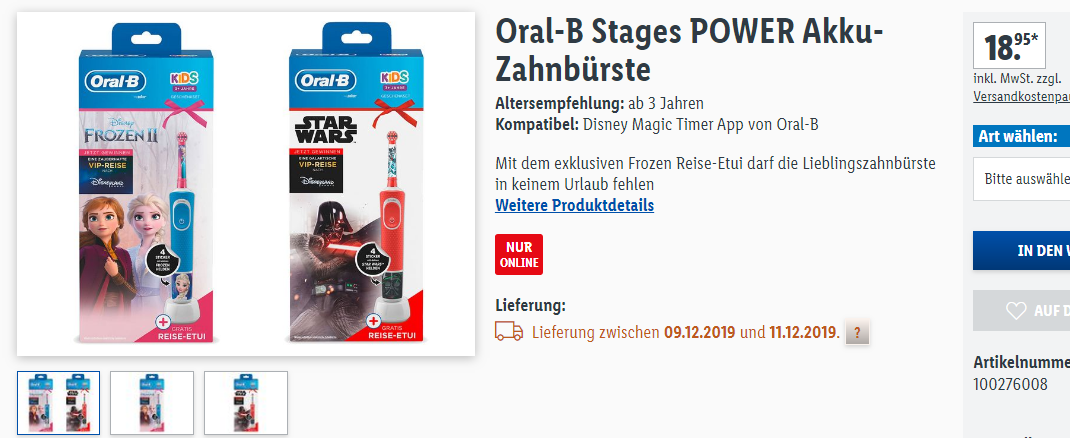Click the Frozen II package in main image

pos(147,183)
